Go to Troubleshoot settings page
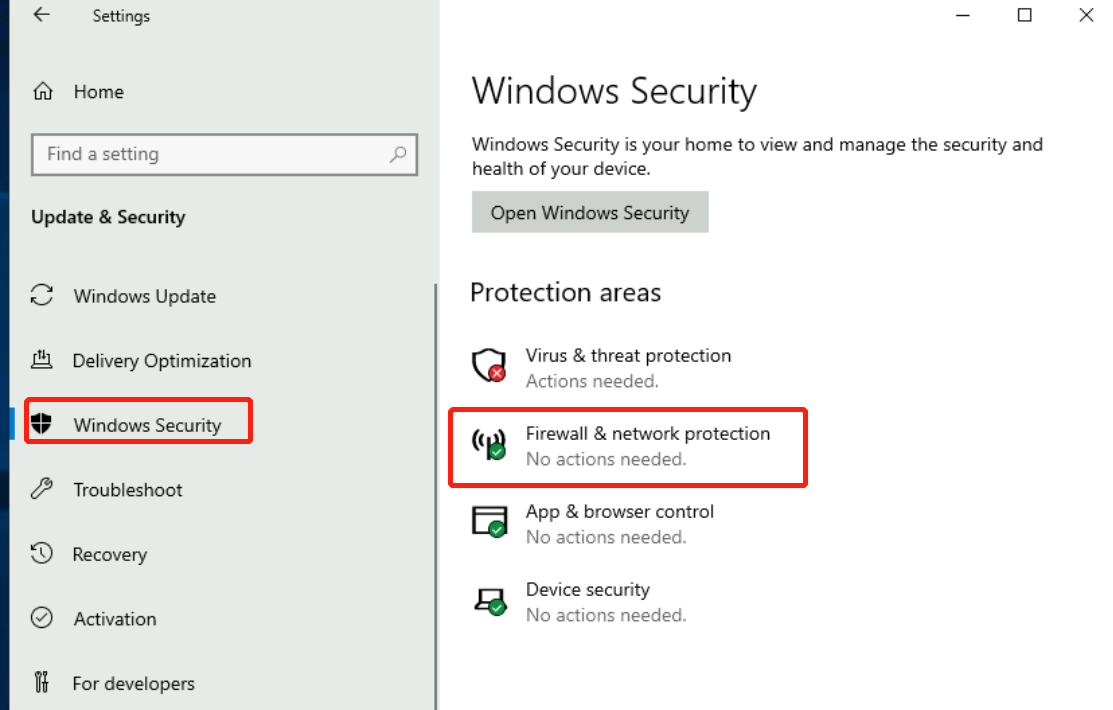 point(128,490)
